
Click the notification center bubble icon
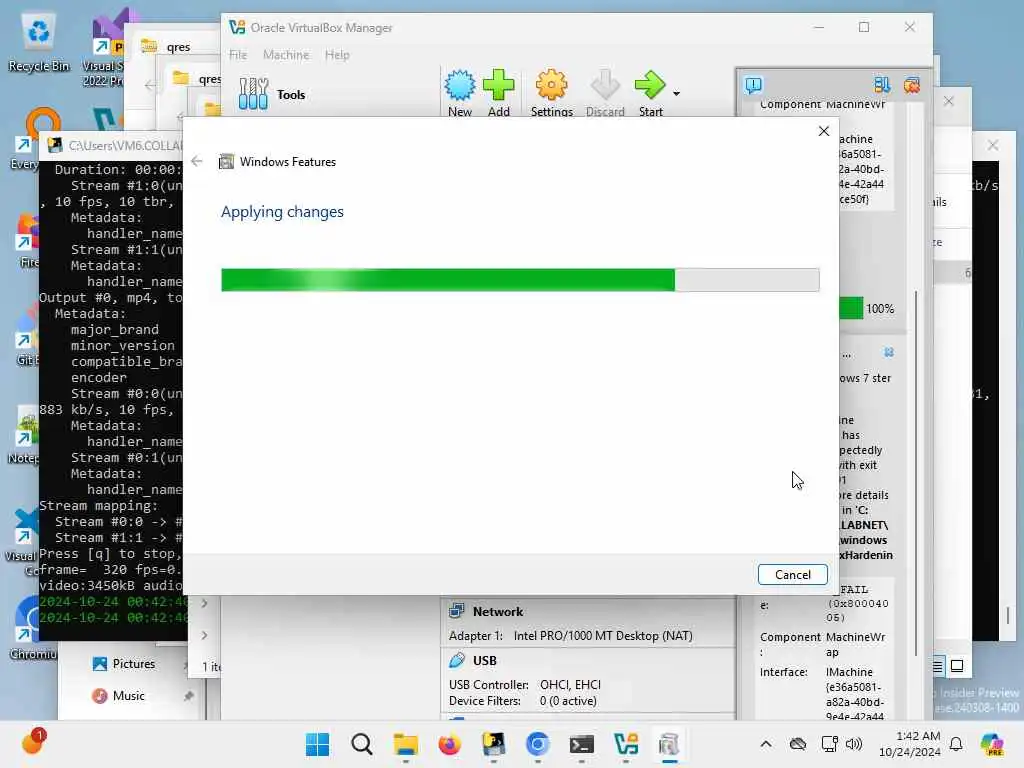(753, 85)
